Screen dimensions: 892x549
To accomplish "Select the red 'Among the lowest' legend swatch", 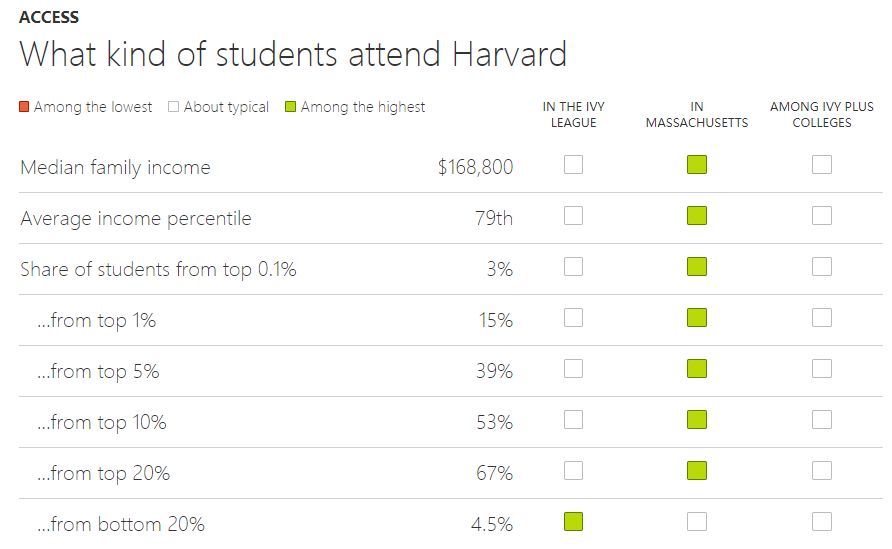I will coord(25,107).
